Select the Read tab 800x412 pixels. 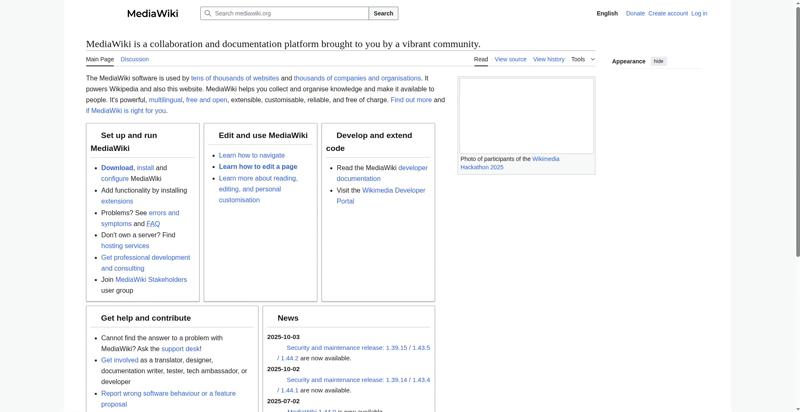481,59
